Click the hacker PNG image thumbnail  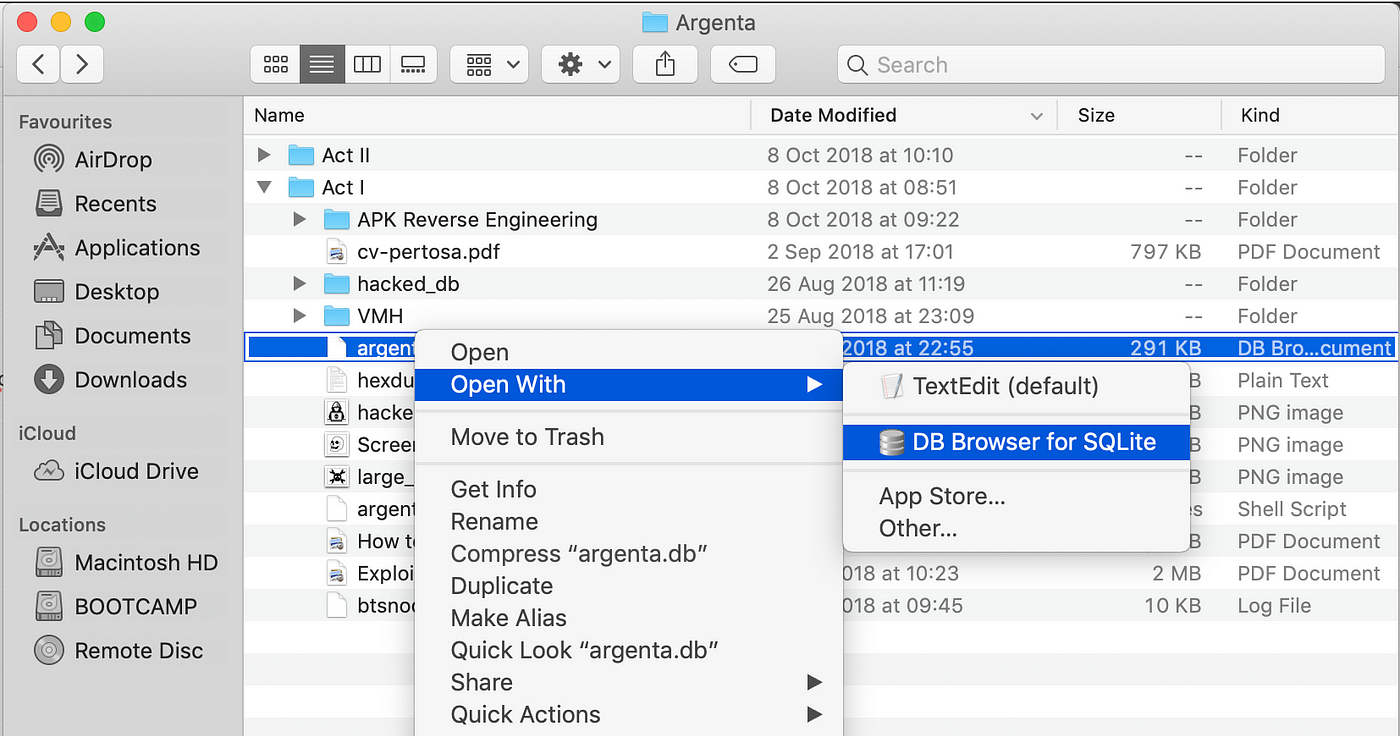pos(336,412)
